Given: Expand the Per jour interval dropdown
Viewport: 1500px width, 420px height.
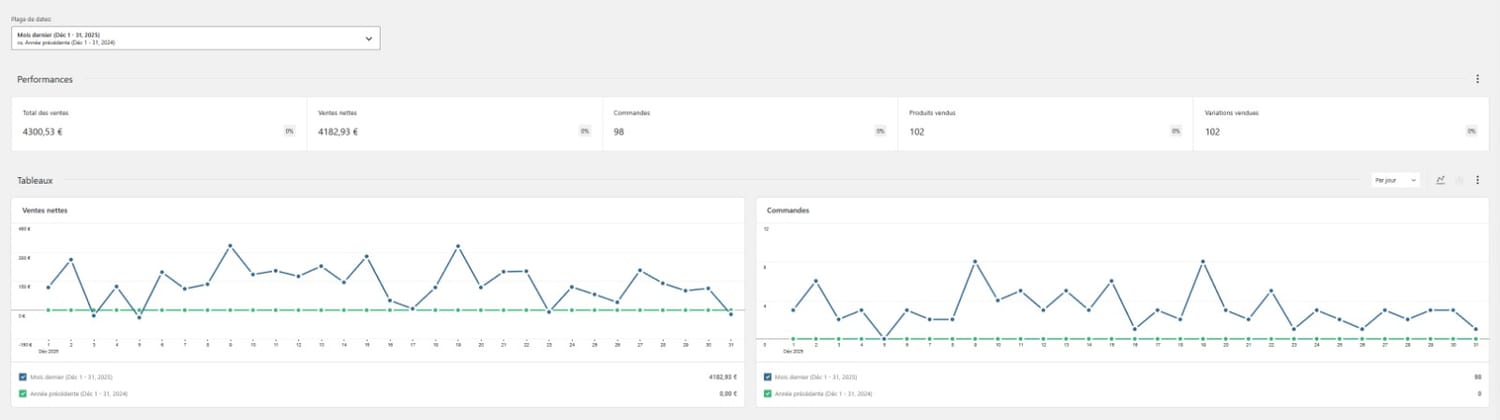Looking at the screenshot, I should (1395, 180).
